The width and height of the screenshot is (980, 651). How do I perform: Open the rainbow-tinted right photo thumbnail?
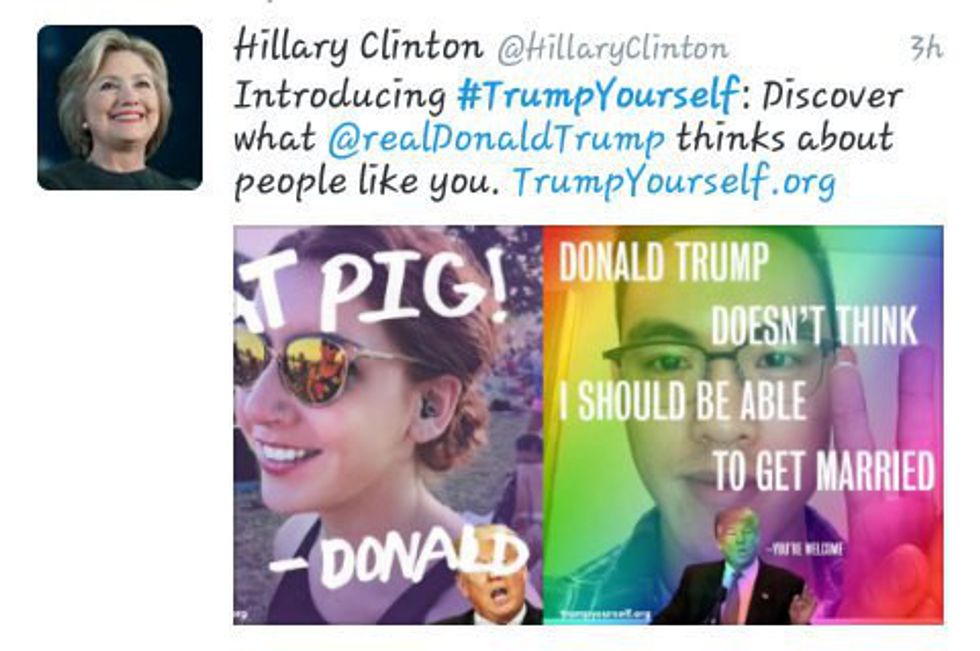[x=743, y=425]
